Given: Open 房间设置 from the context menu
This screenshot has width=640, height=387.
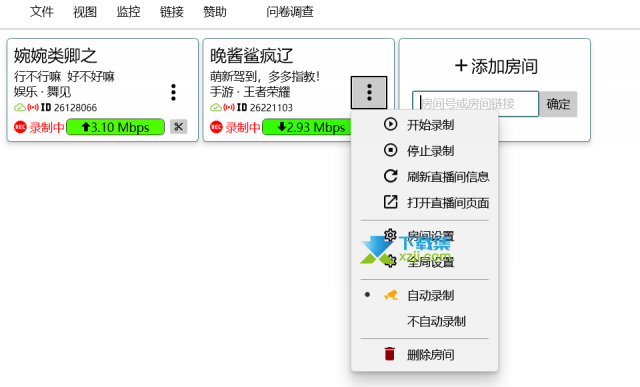Looking at the screenshot, I should click(x=424, y=236).
